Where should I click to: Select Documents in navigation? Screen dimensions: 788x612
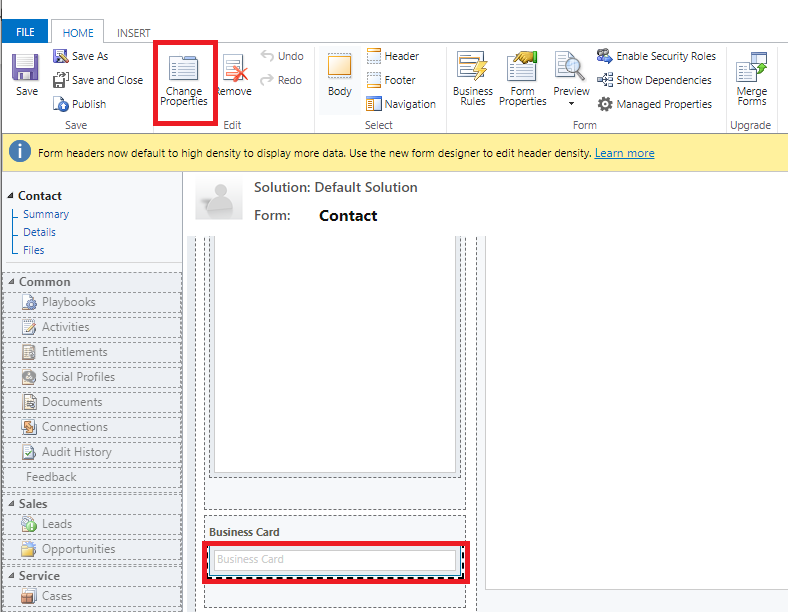point(92,402)
